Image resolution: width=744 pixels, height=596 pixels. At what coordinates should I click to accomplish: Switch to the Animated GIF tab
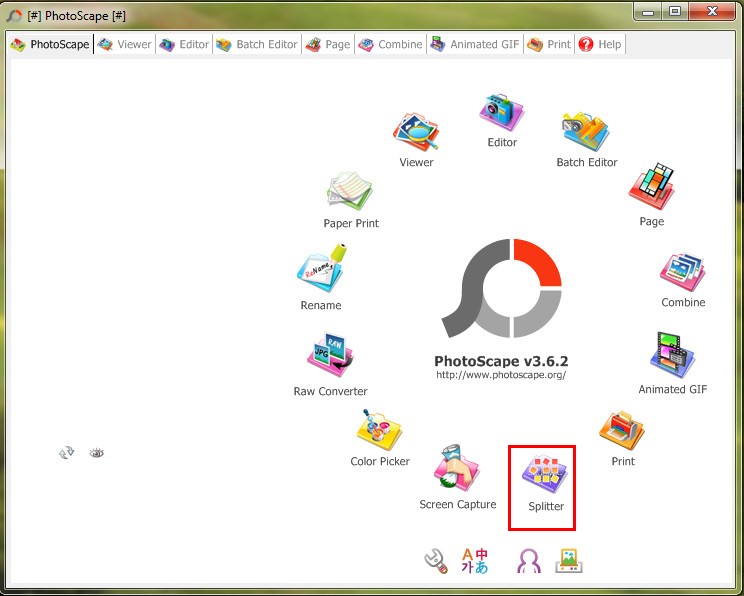(x=475, y=44)
